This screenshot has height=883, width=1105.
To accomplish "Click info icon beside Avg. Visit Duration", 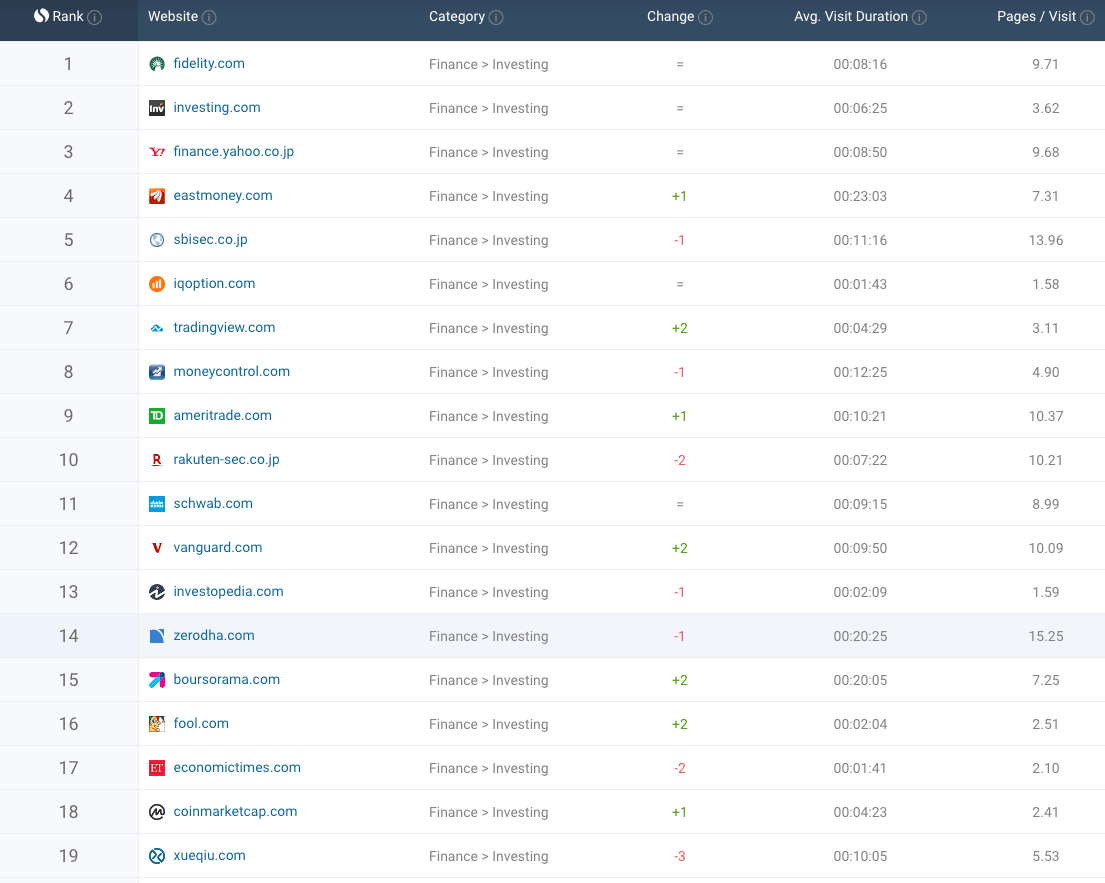I will click(919, 18).
